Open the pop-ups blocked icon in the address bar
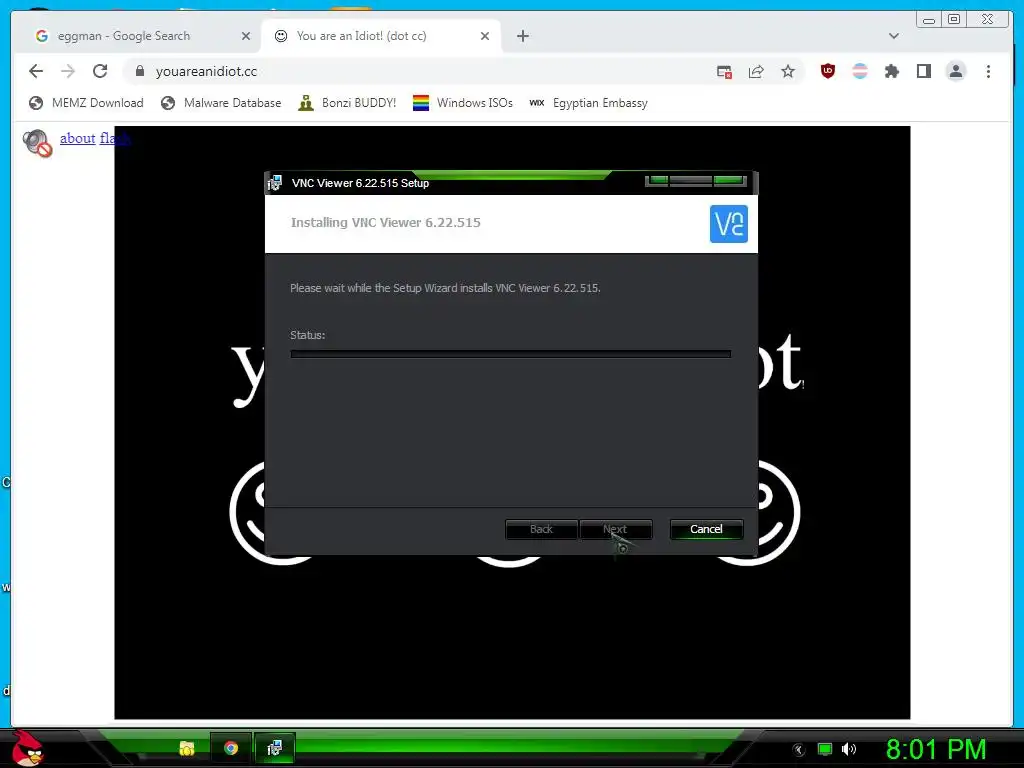Image resolution: width=1024 pixels, height=768 pixels. [724, 72]
